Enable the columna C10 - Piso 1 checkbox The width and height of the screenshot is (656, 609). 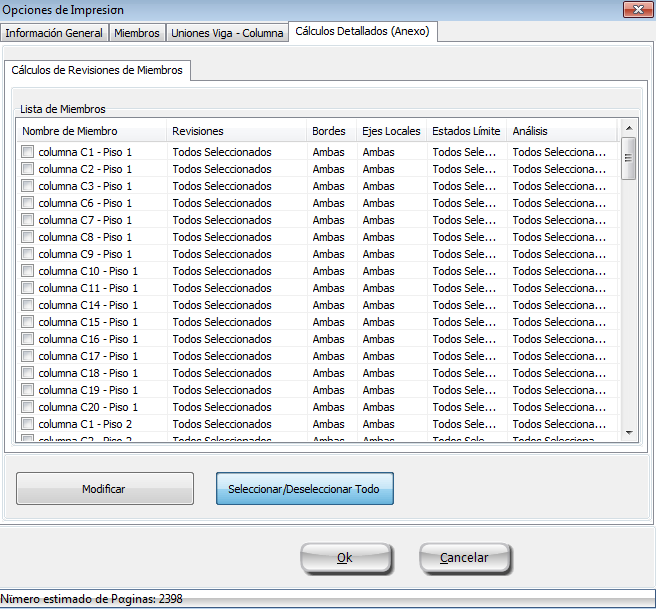(28, 271)
